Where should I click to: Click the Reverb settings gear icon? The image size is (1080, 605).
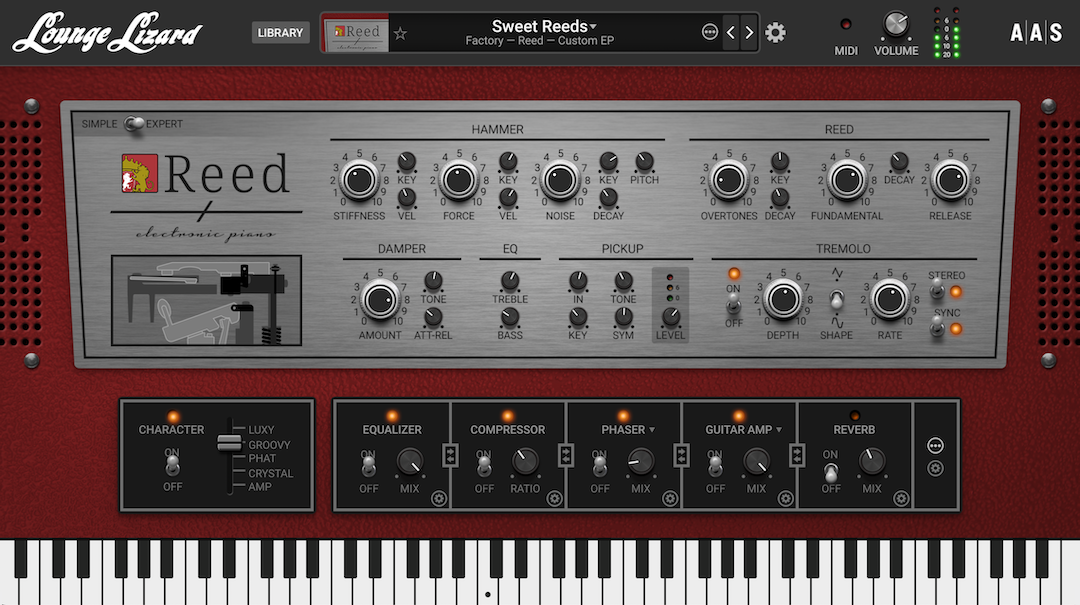click(x=901, y=498)
